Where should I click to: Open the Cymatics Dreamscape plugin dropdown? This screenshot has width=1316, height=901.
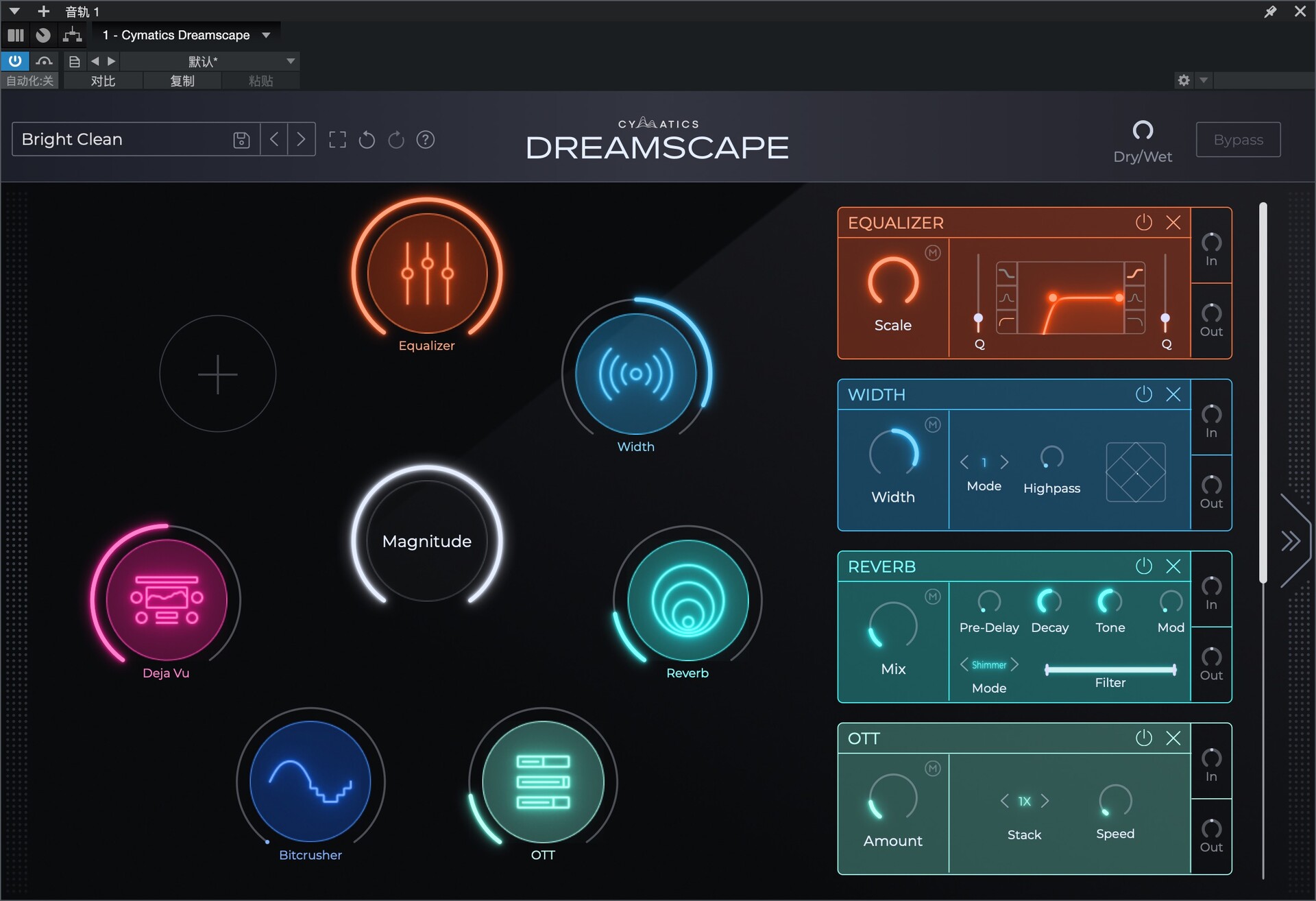click(x=266, y=35)
